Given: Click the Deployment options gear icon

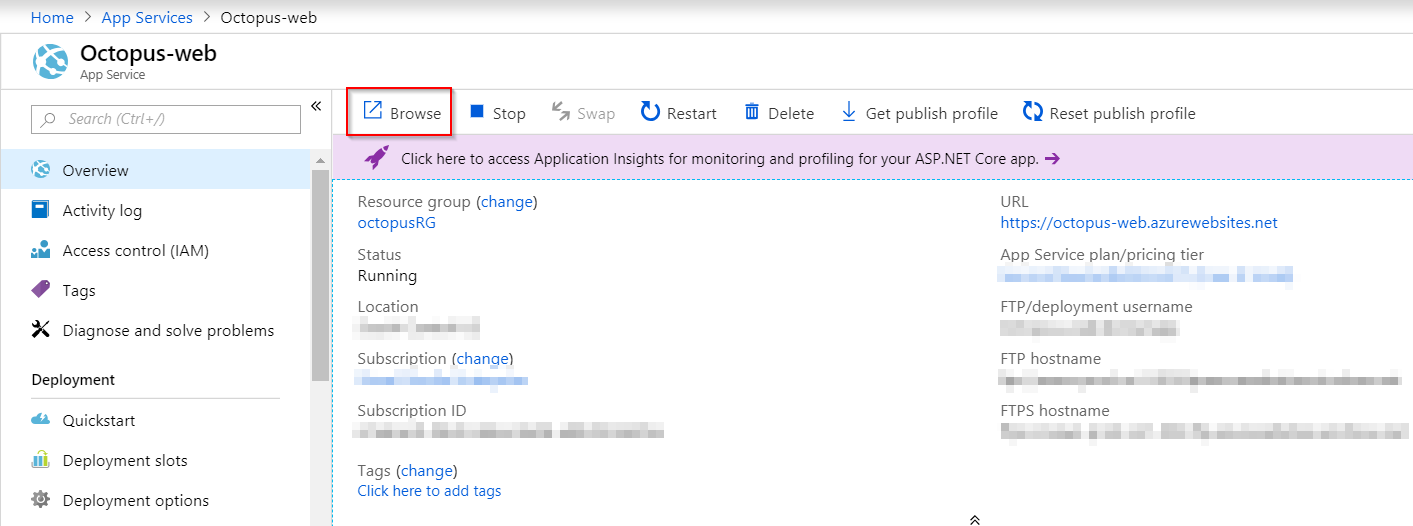Looking at the screenshot, I should (x=41, y=500).
